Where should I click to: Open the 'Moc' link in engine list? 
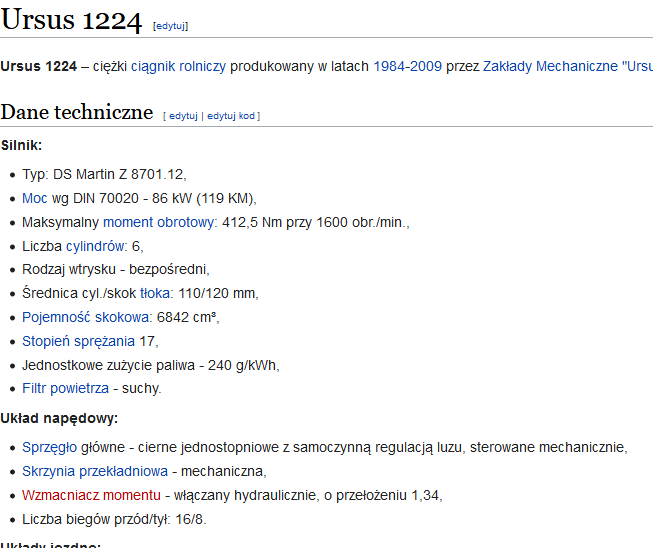pos(35,197)
